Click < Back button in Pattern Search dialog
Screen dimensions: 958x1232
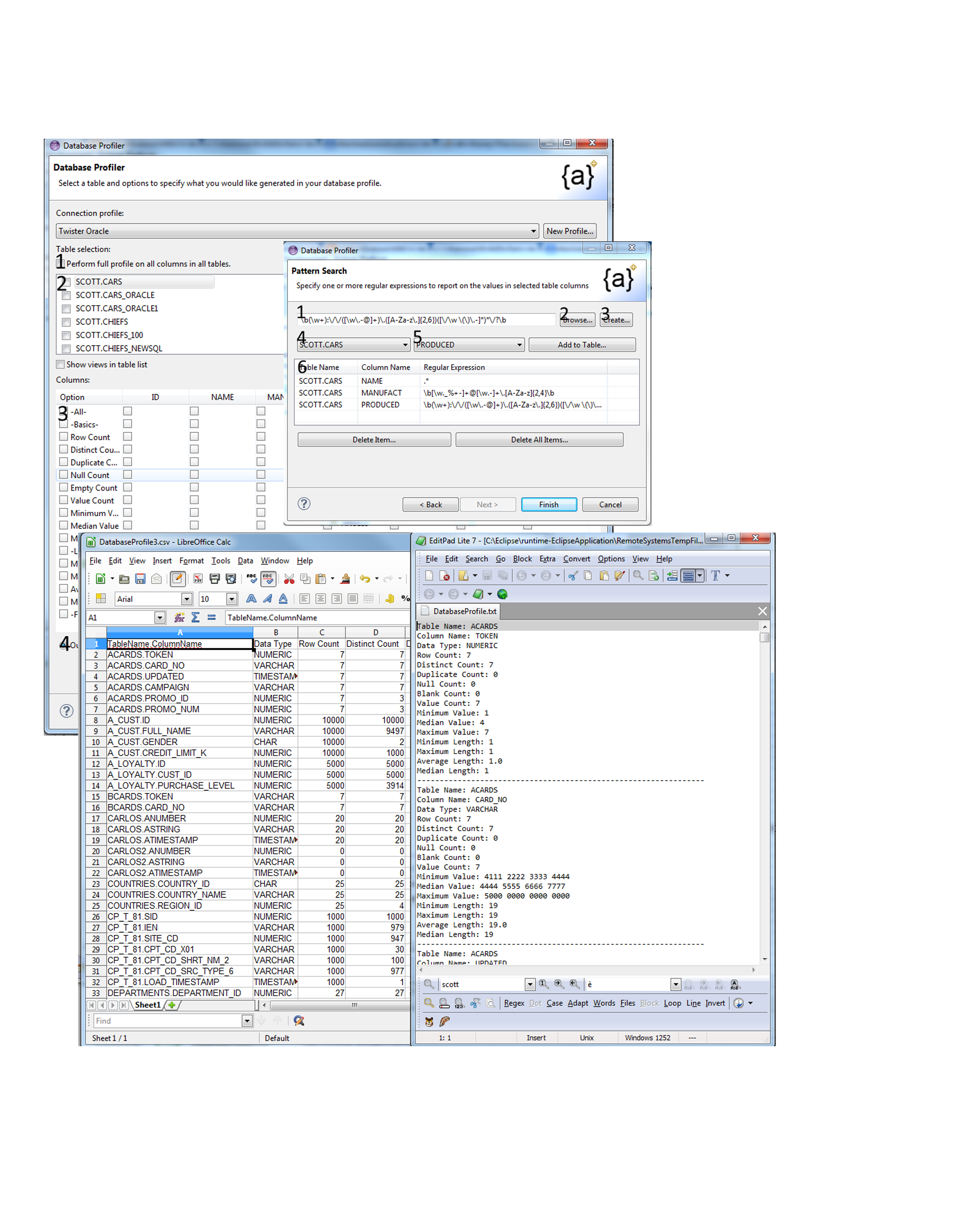pos(430,504)
